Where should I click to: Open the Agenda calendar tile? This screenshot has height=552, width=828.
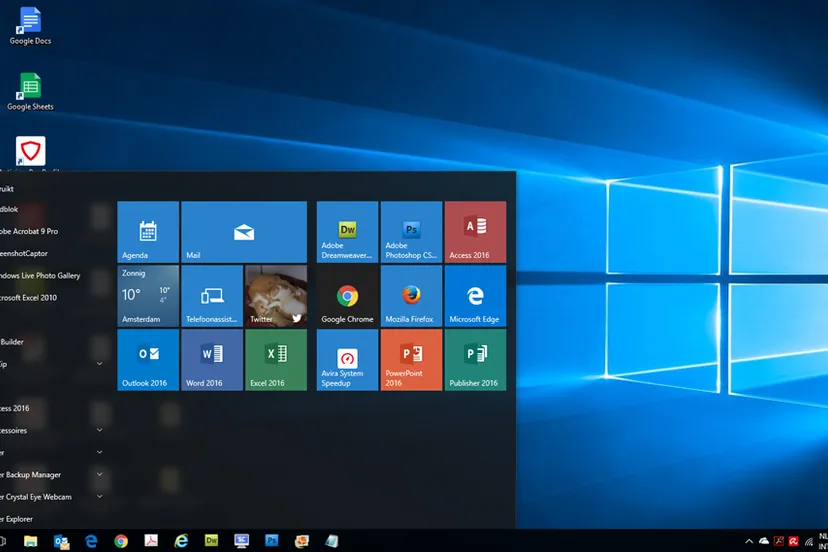click(148, 232)
